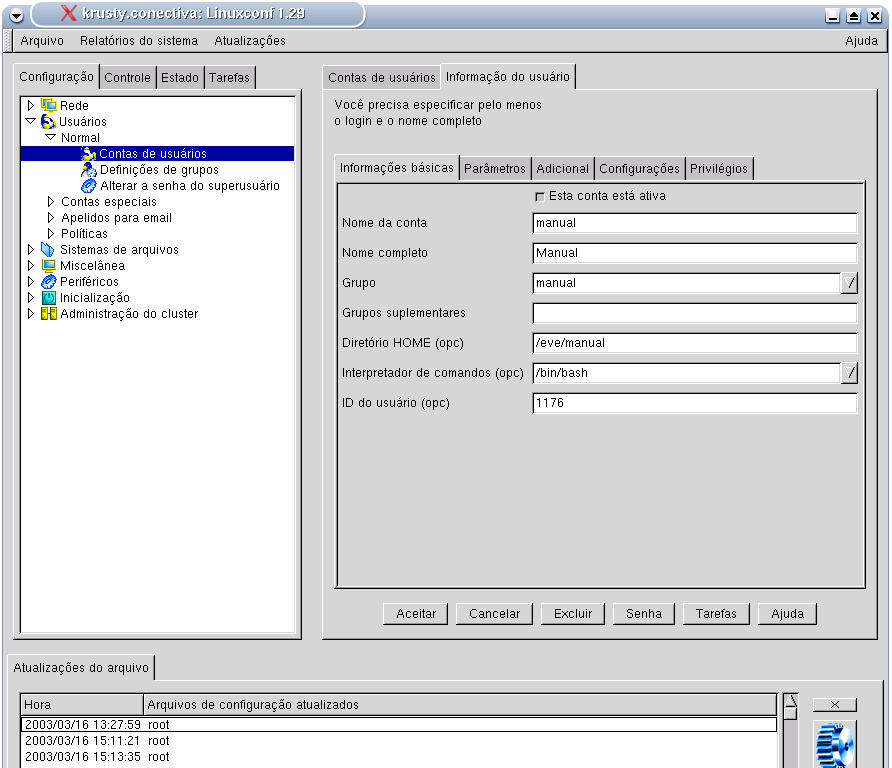Click the Inicialização power icon
Viewport: 892px width, 768px height.
pyautogui.click(x=49, y=298)
